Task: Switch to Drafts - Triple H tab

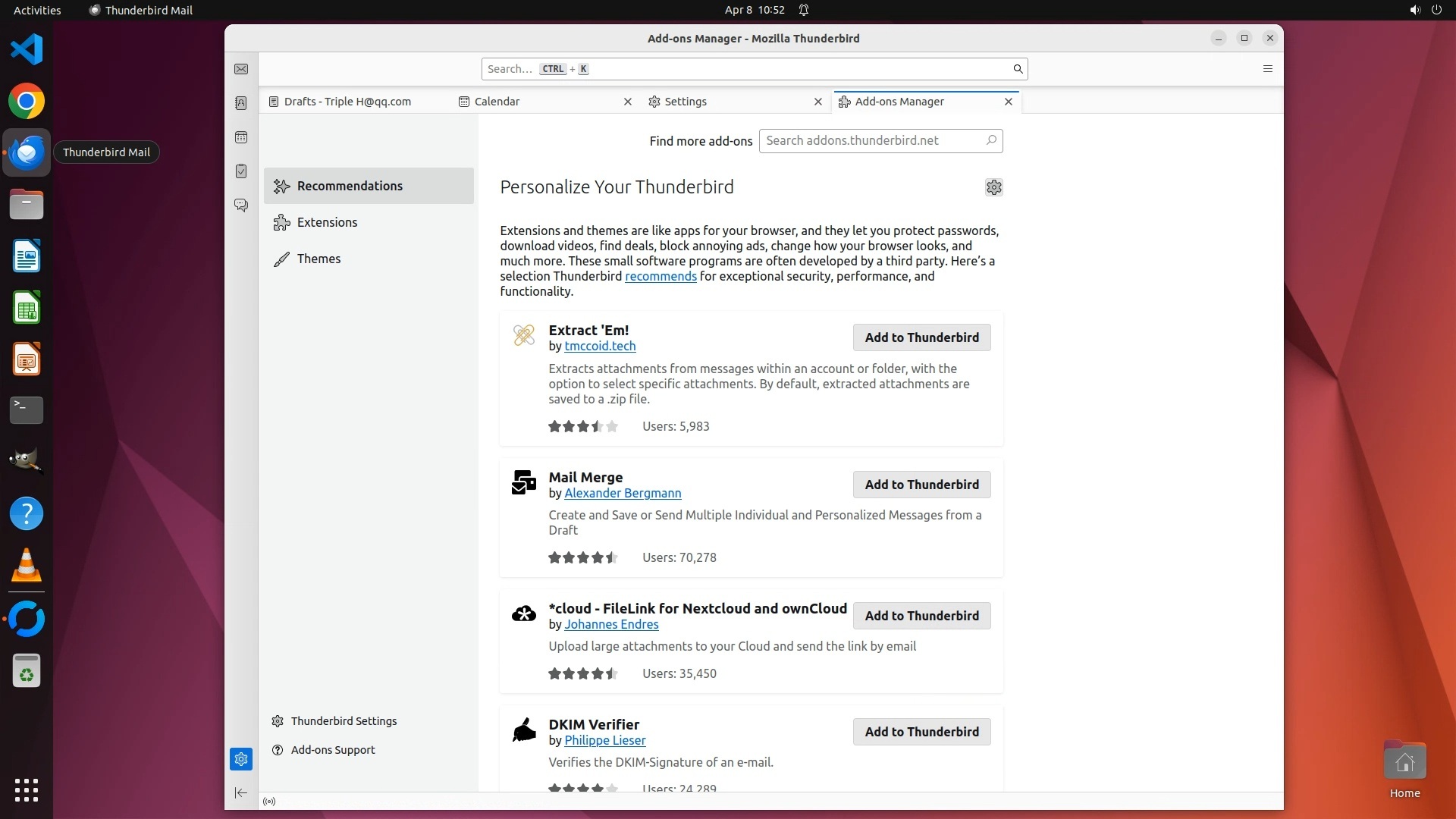Action: (347, 102)
